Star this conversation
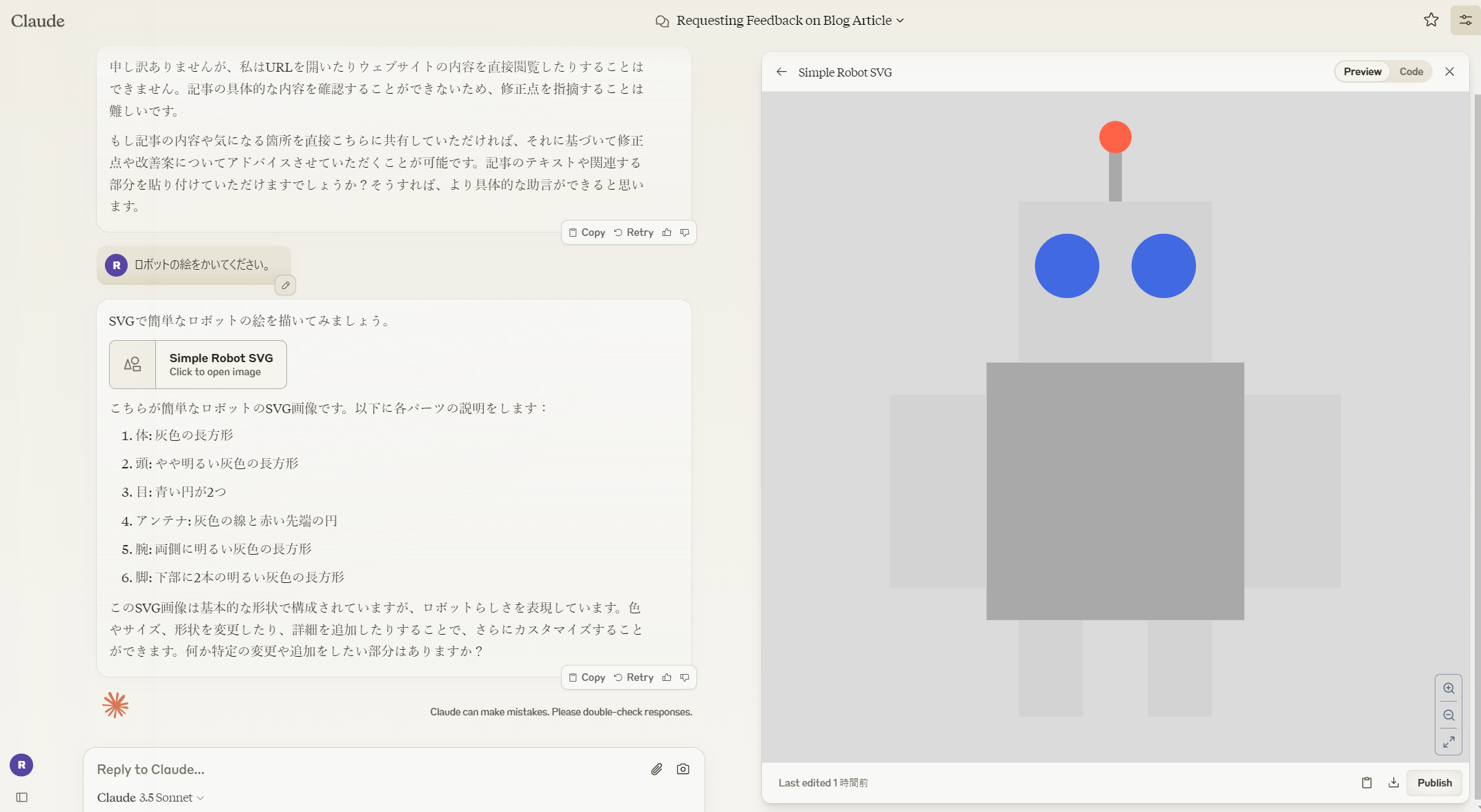Screen dimensions: 1481x812 click(1431, 20)
